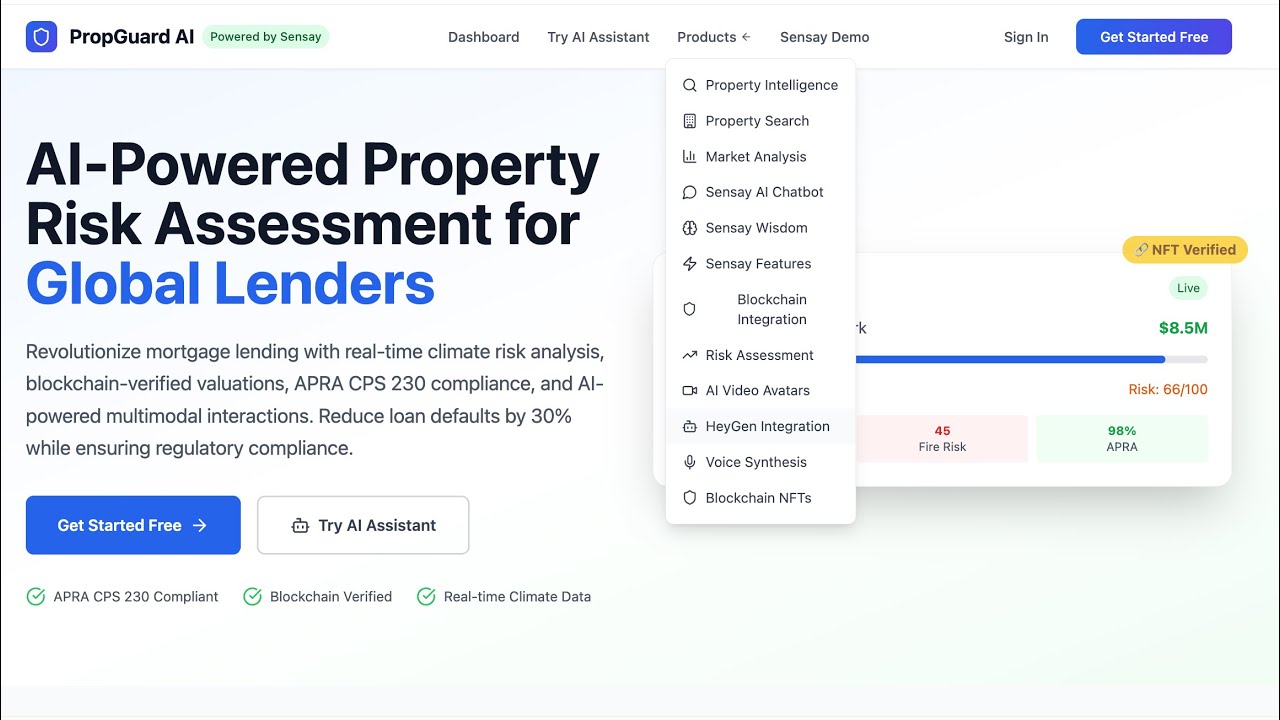Choose HeyGen Integration from the menu
This screenshot has width=1280, height=720.
pyautogui.click(x=761, y=426)
